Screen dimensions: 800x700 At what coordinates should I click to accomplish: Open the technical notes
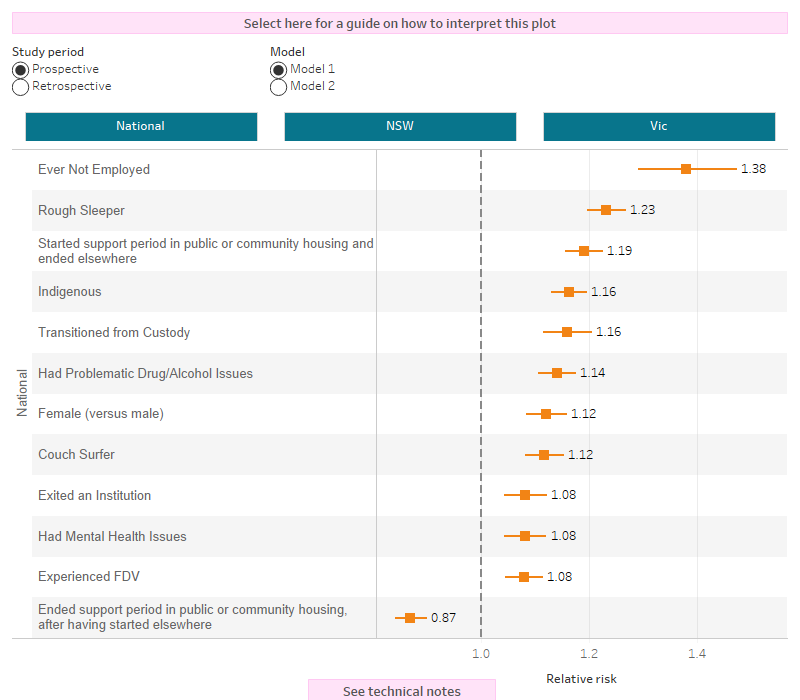tap(400, 691)
